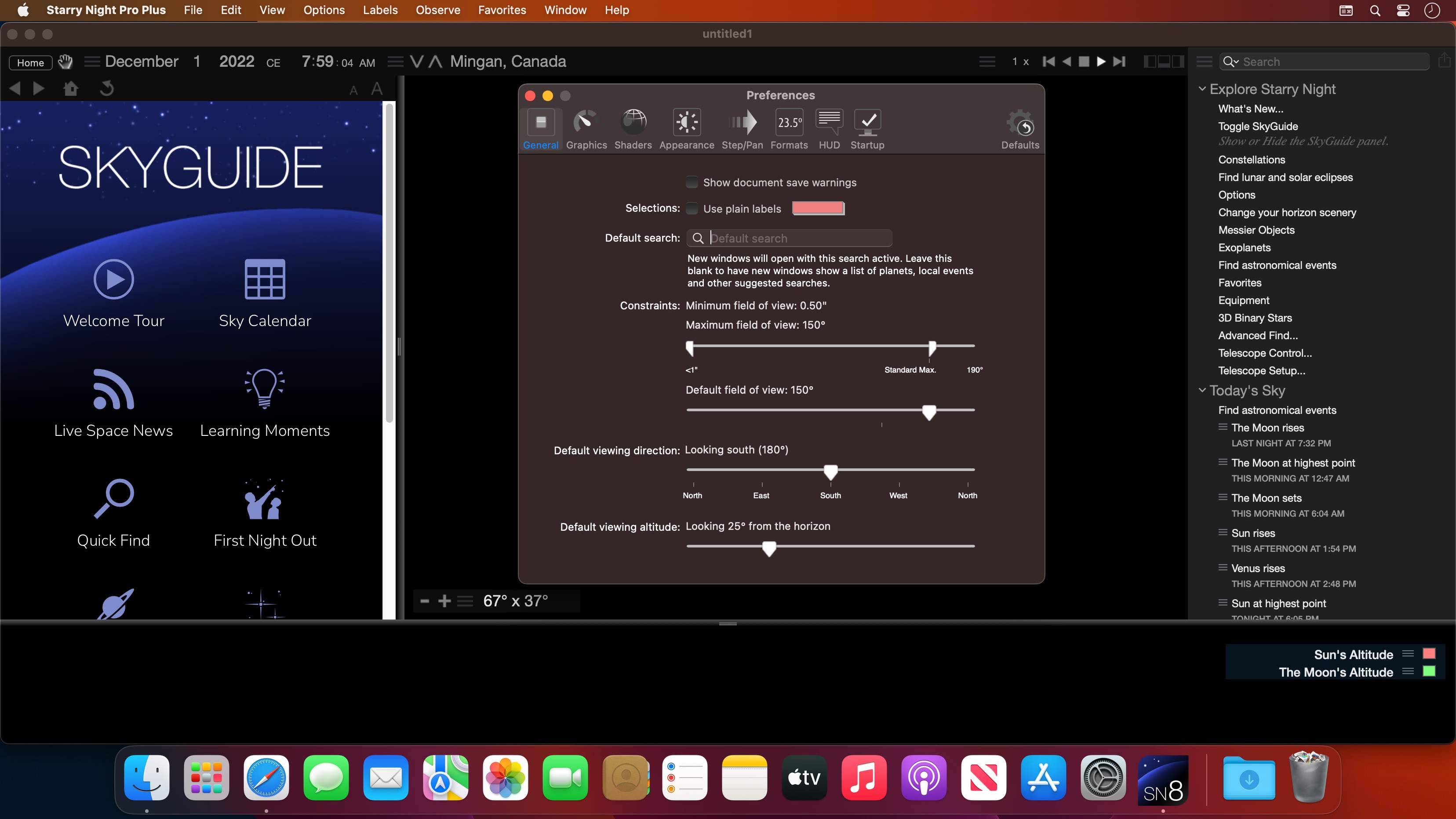Screen dimensions: 1456x819
Task: Click the side pane Search field
Action: (x=1324, y=62)
